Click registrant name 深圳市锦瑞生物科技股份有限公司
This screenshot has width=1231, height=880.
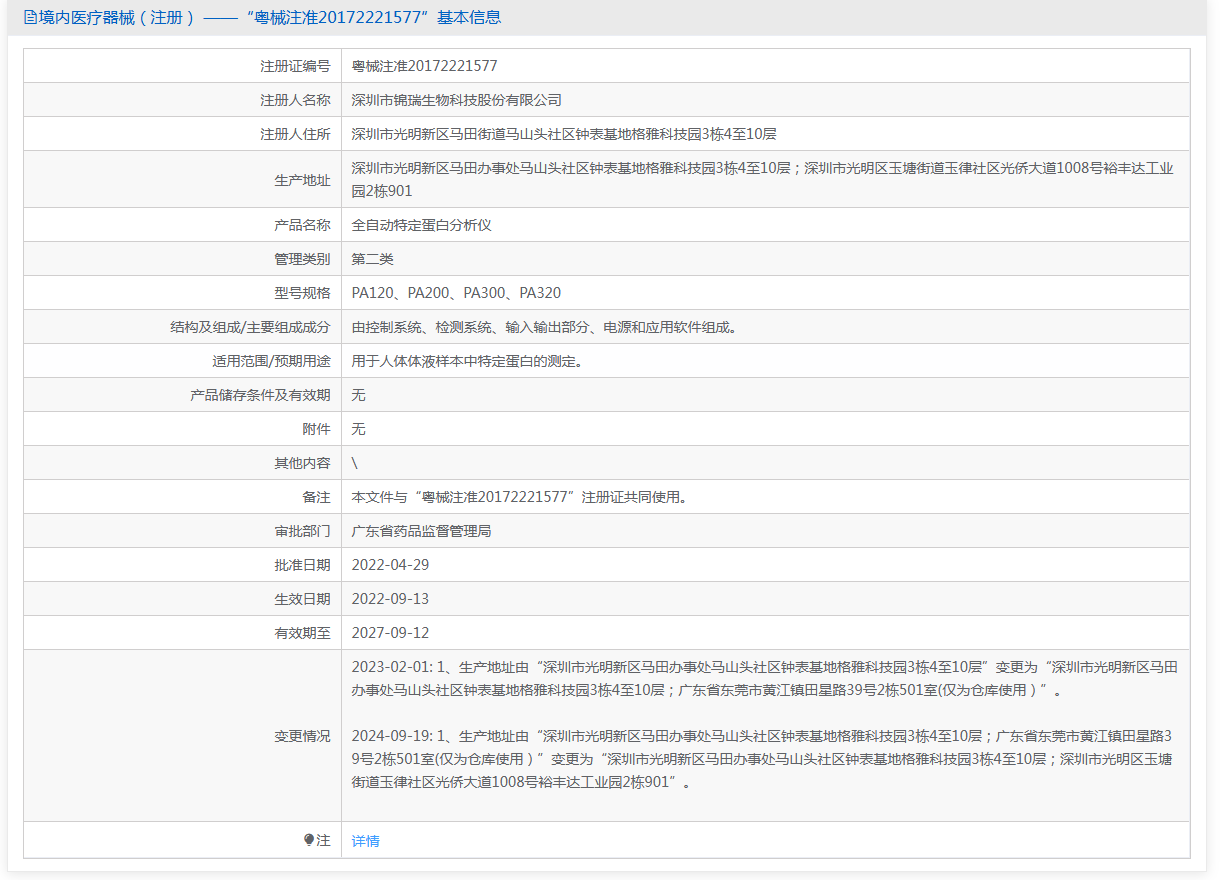point(457,100)
